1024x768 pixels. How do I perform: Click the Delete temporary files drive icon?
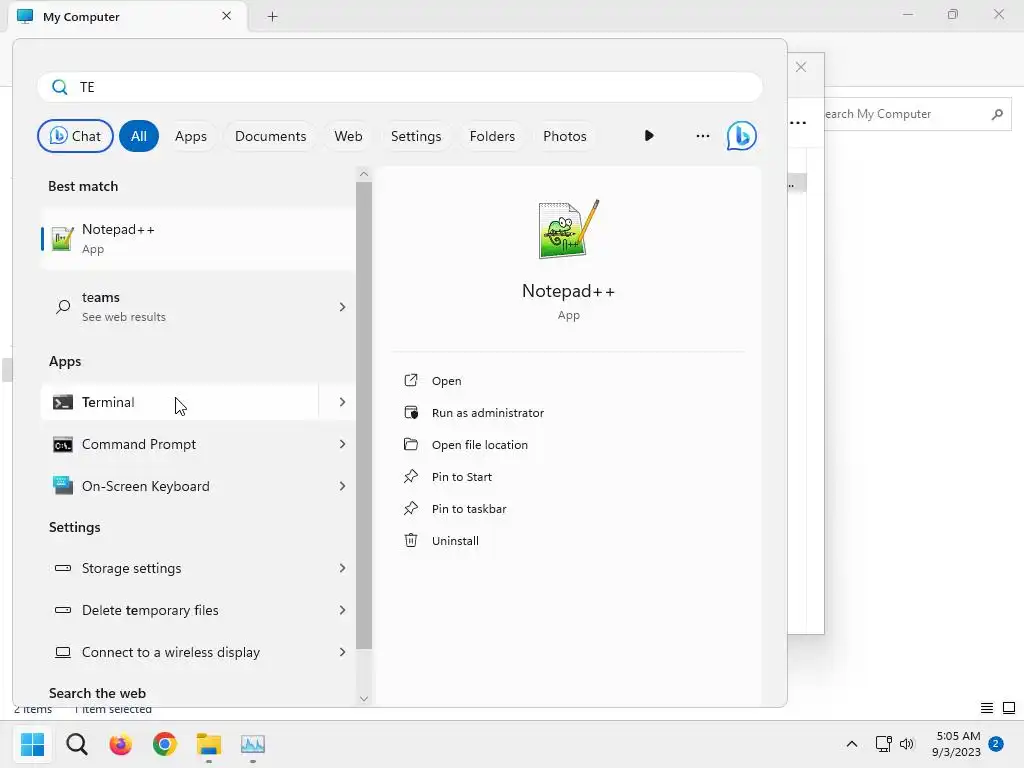(63, 610)
